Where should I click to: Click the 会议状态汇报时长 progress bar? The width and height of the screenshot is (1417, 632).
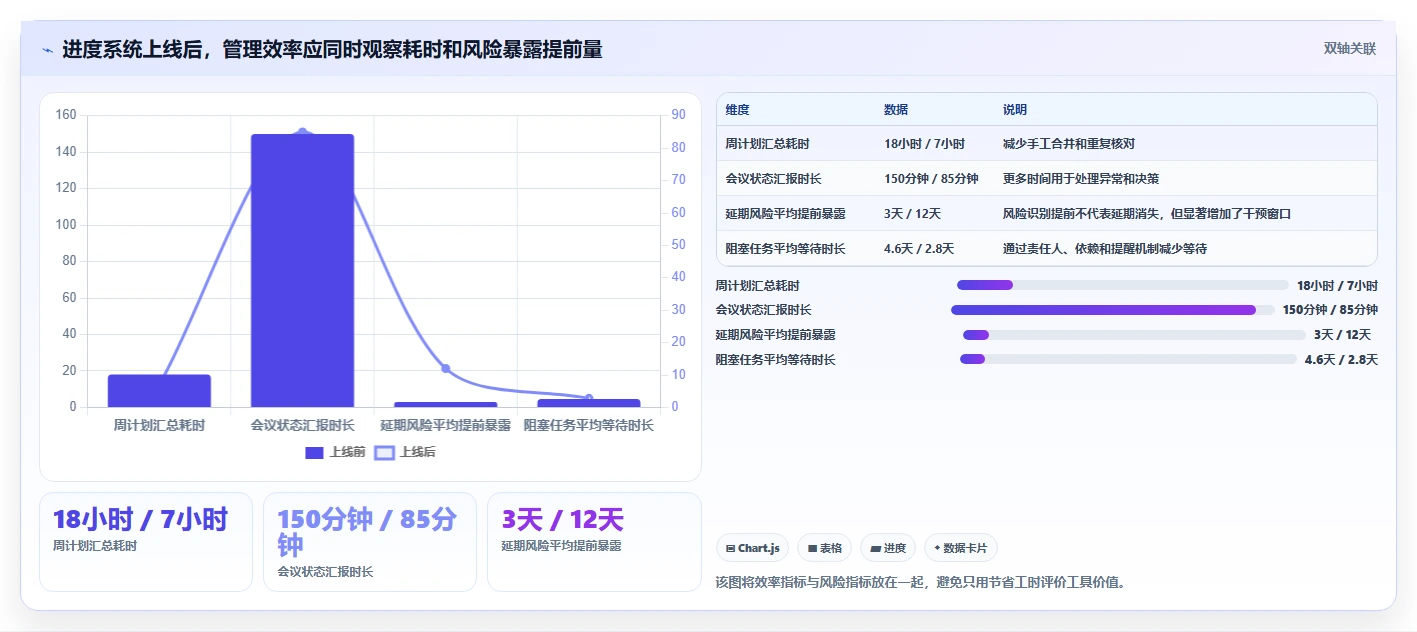click(1113, 310)
